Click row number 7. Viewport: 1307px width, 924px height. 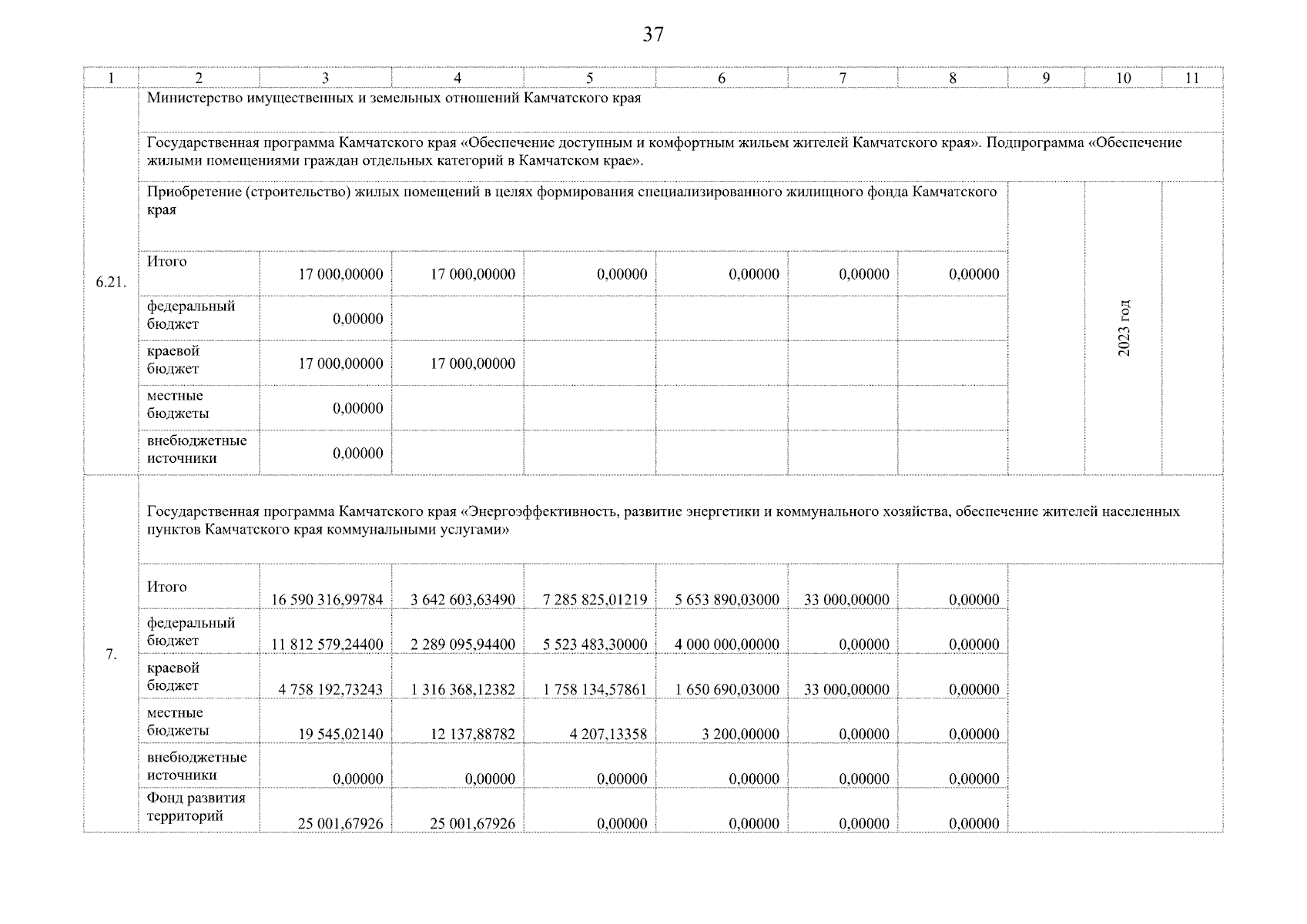tap(111, 654)
